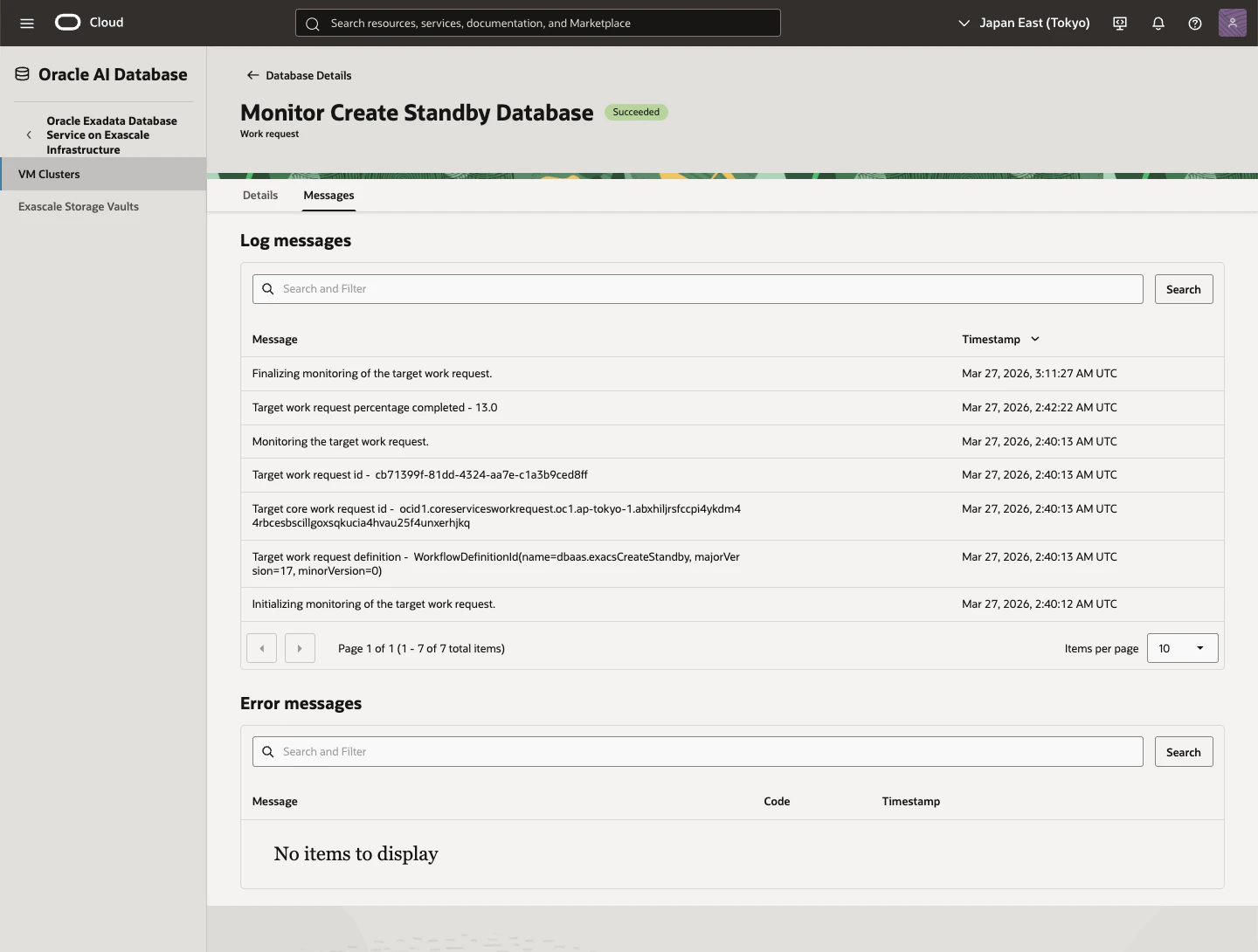Select the 'Initializing monitoring of the target work request.' message
This screenshot has height=952, width=1258.
pos(374,604)
